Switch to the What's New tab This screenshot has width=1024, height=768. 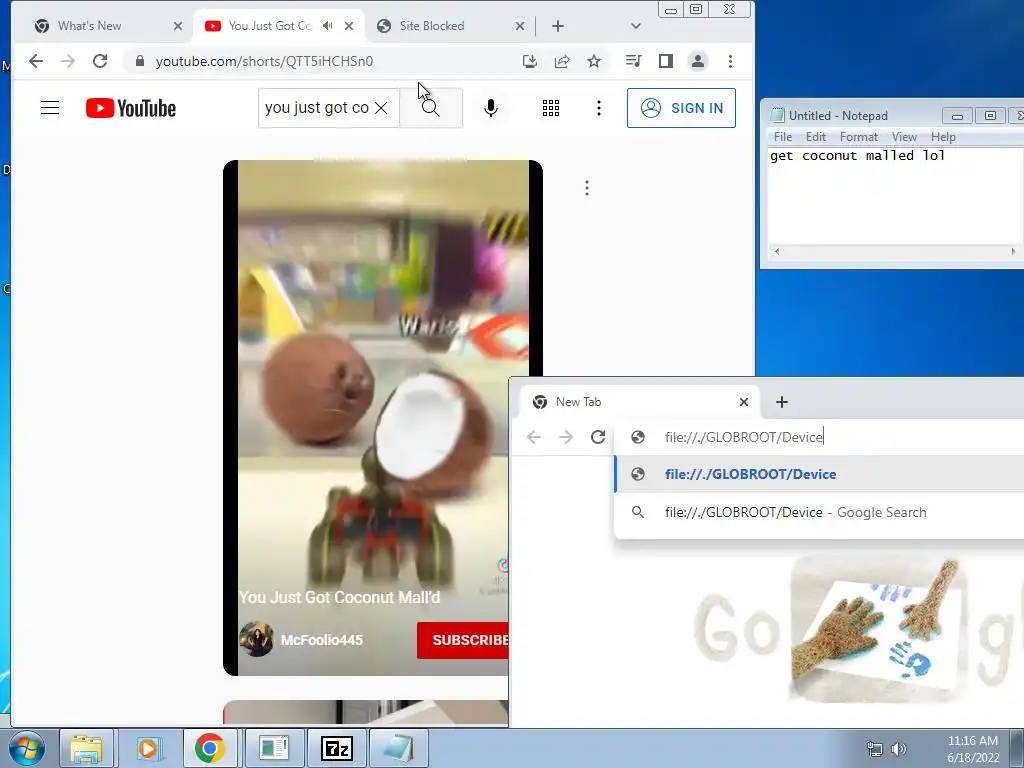(89, 25)
